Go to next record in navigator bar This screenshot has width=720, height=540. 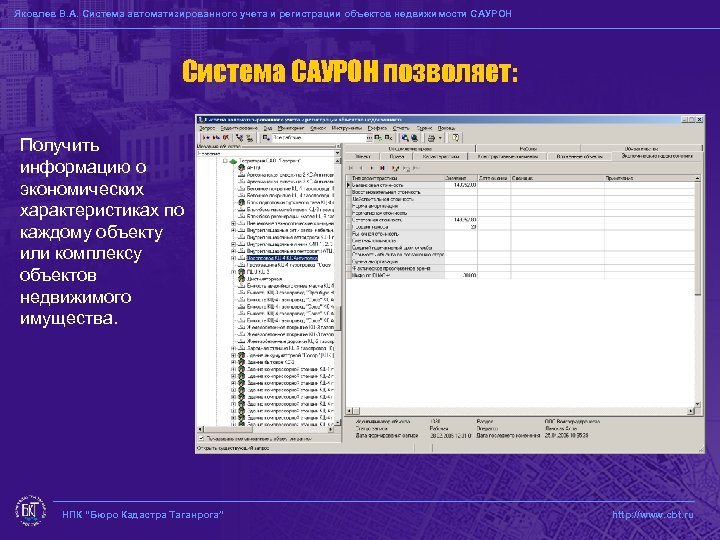[x=371, y=168]
